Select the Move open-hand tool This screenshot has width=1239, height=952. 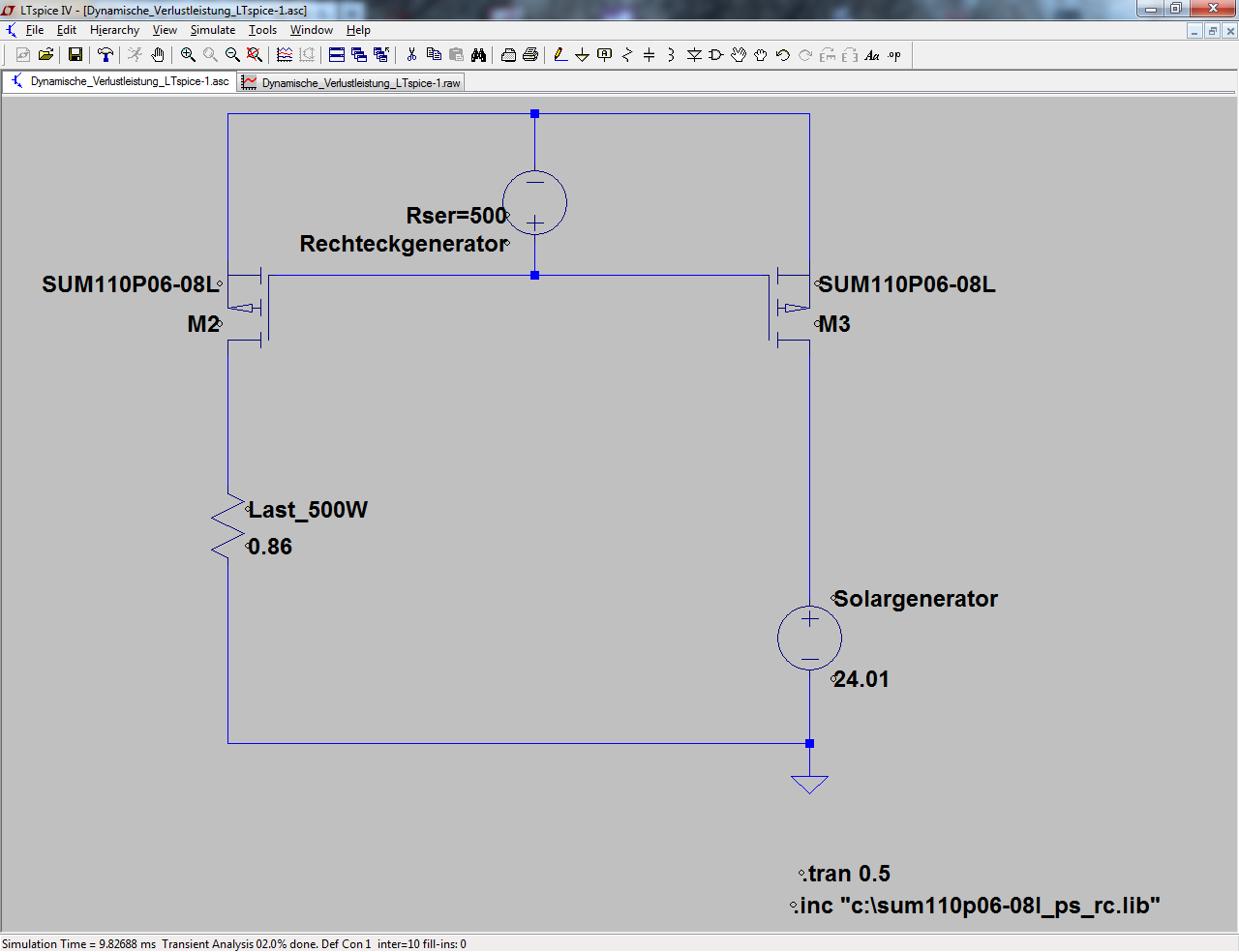739,55
